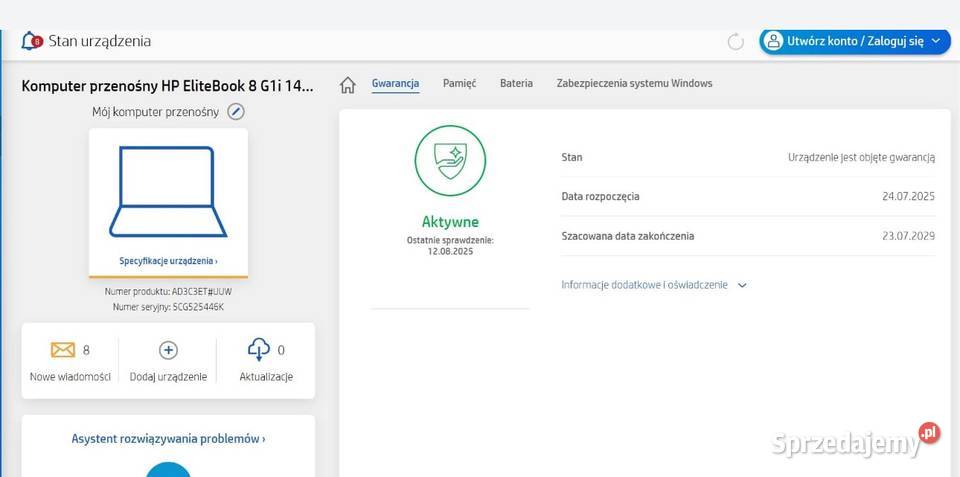Click the Nowe wiadomości label
960x477 pixels.
(70, 377)
